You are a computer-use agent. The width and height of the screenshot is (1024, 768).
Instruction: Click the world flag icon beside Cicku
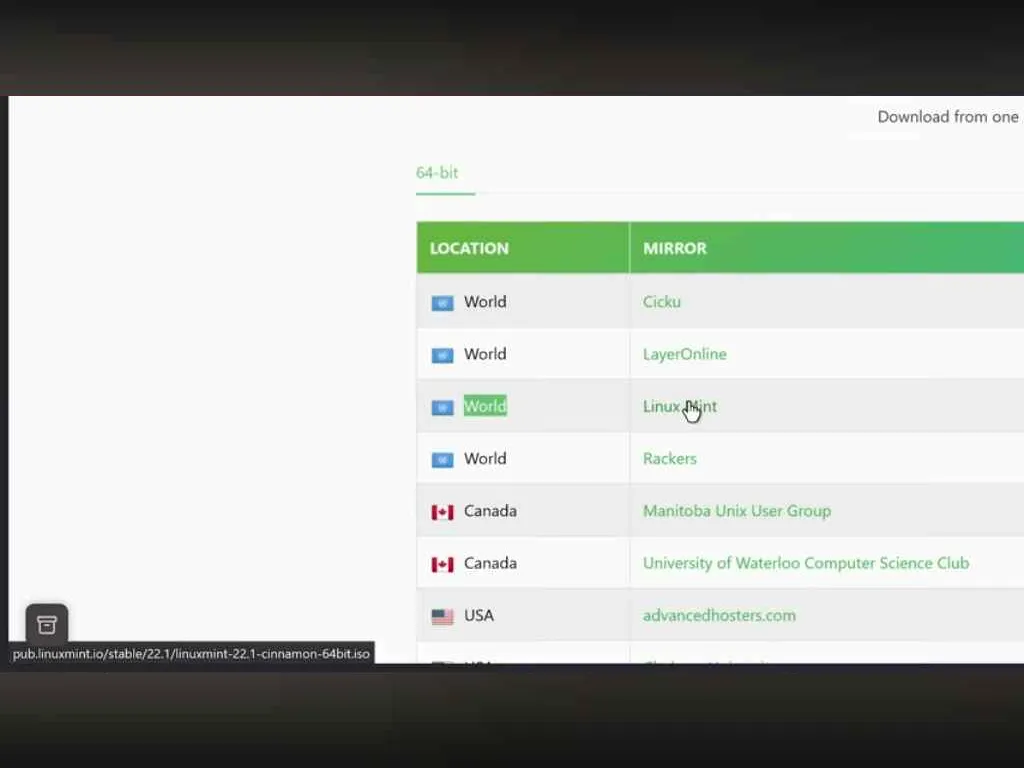442,303
